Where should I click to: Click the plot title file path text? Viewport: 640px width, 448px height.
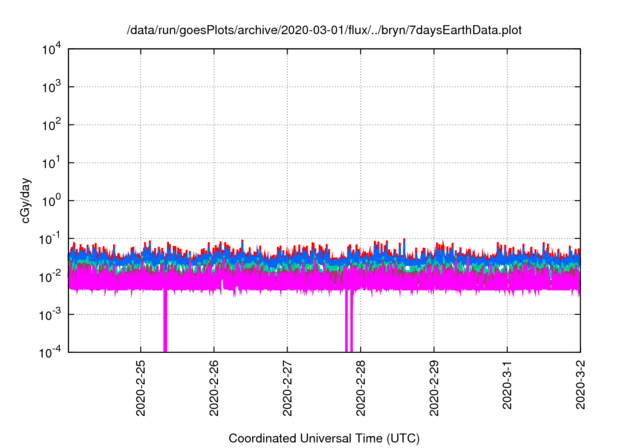tap(324, 30)
